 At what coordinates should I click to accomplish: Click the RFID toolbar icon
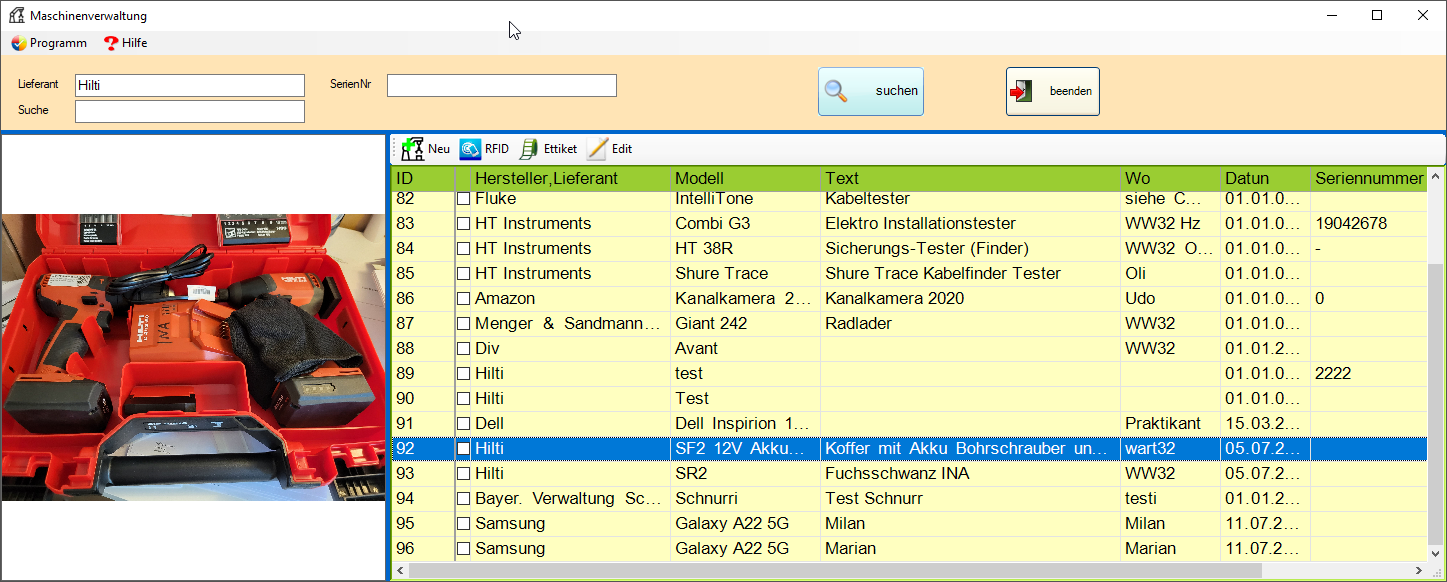[x=470, y=149]
